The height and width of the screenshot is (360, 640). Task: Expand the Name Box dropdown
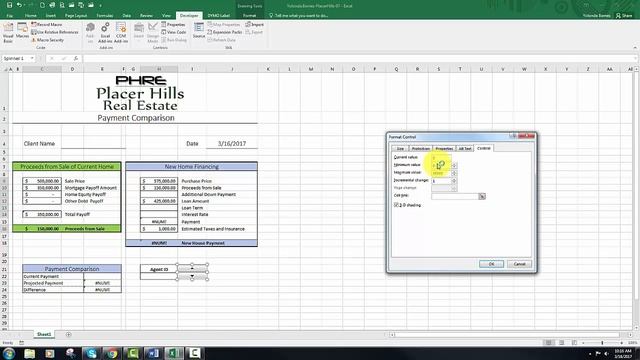click(x=32, y=58)
